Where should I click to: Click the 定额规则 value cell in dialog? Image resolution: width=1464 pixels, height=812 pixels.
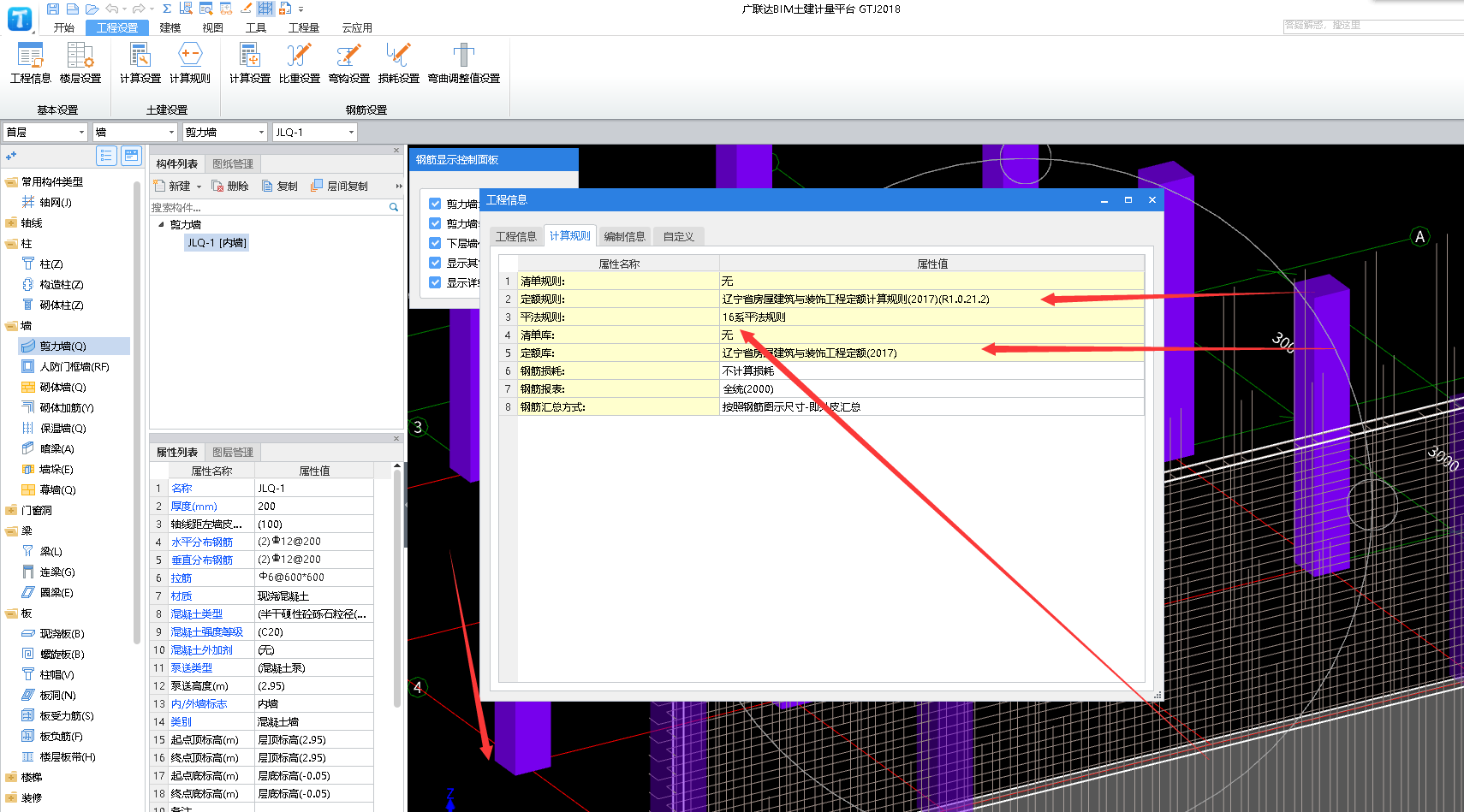coord(931,299)
